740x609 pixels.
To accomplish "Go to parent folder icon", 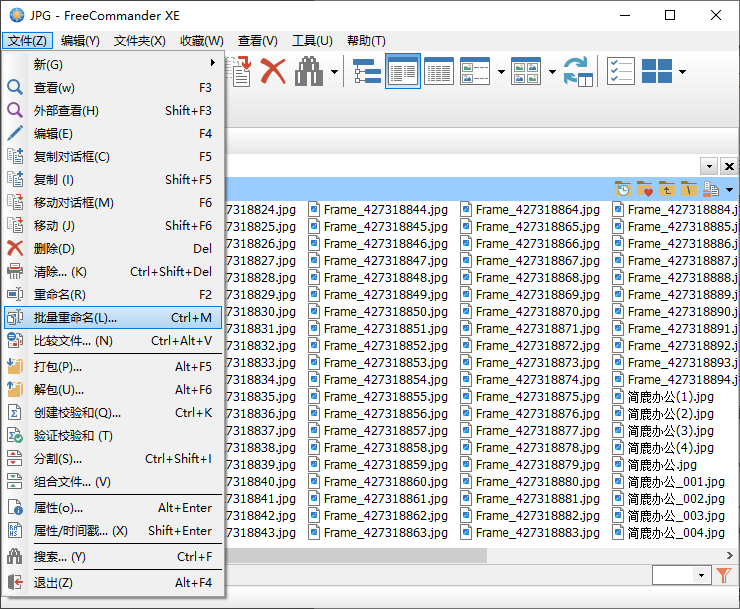I will (667, 189).
